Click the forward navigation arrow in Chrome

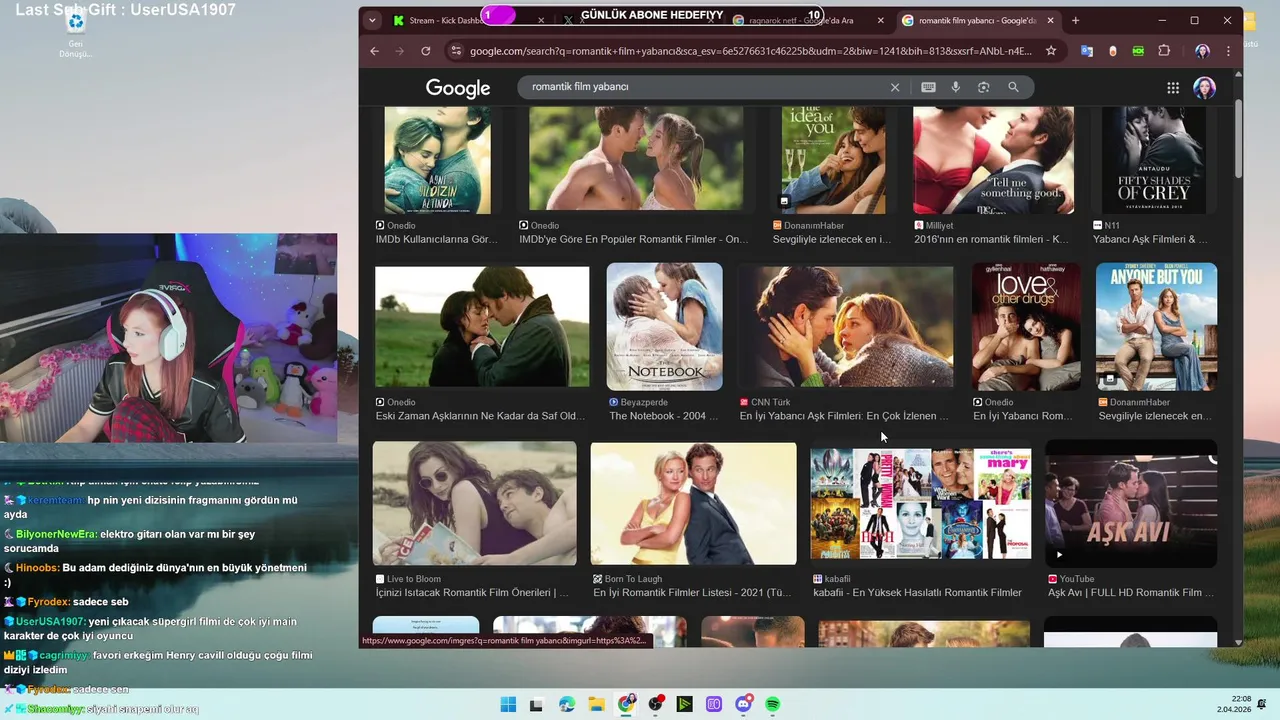click(x=400, y=51)
